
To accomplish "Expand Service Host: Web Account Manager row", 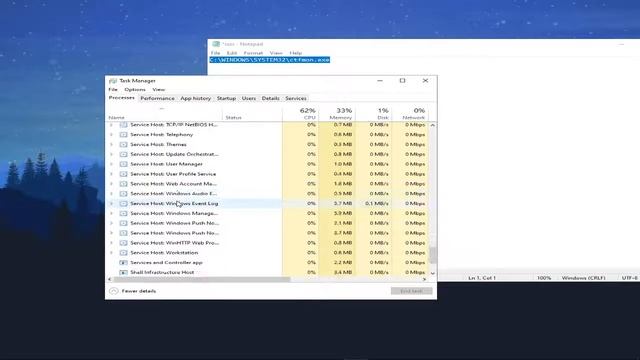I will pyautogui.click(x=111, y=184).
